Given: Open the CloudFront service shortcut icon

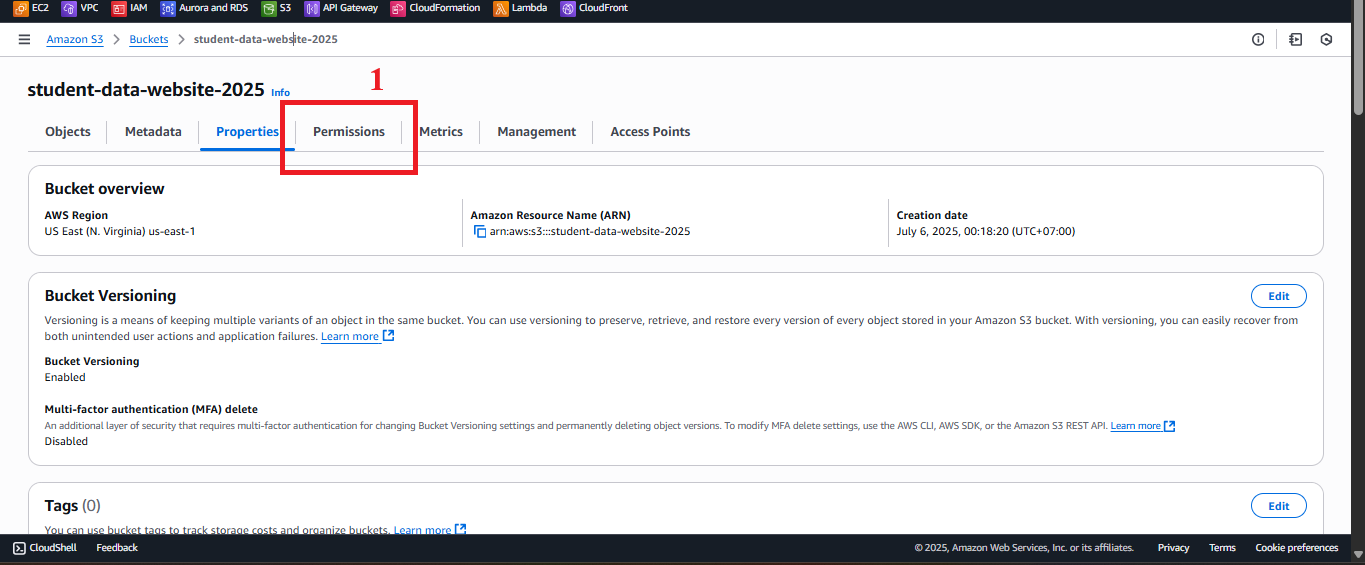Looking at the screenshot, I should 568,8.
